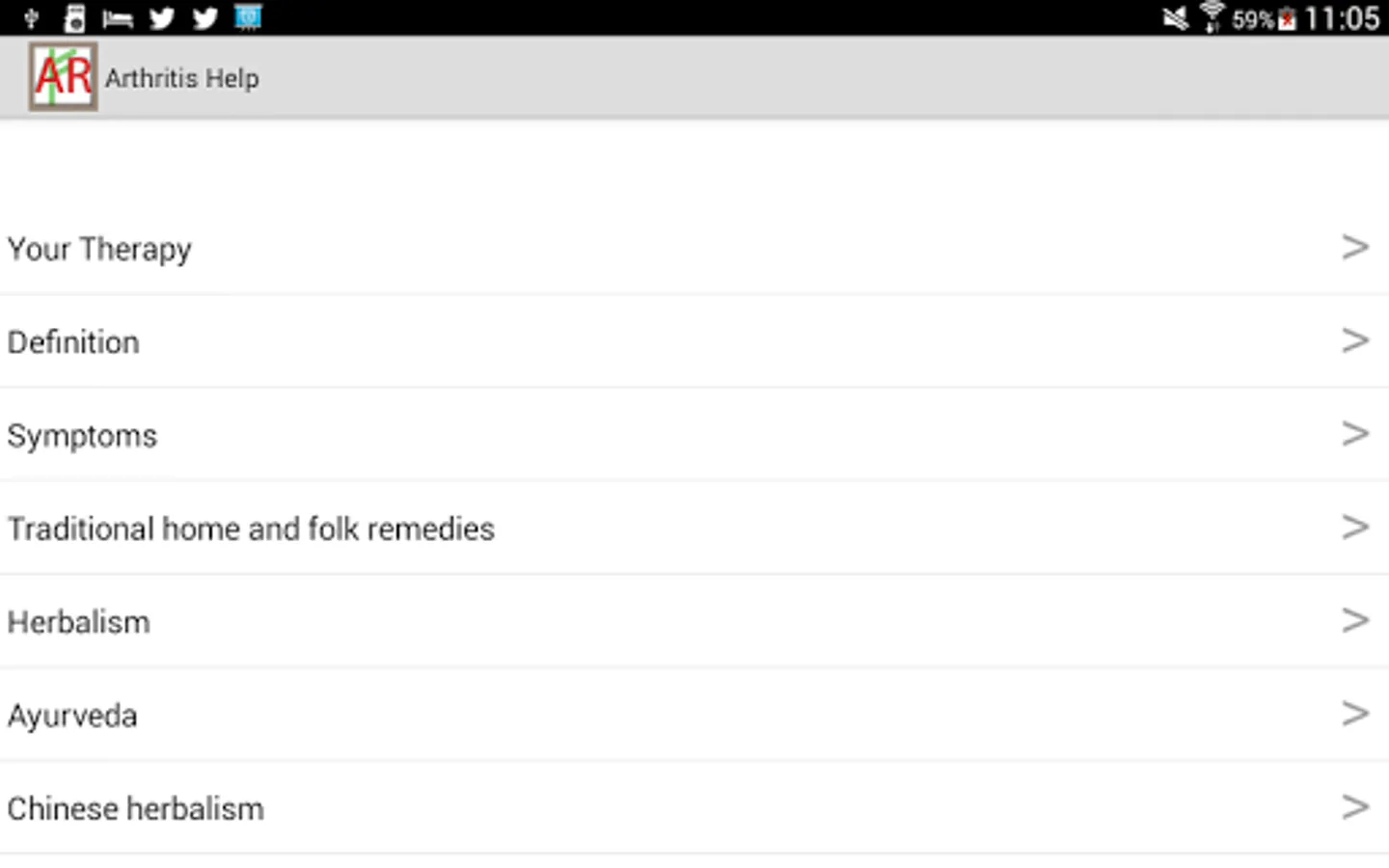Tap the blue screen notification icon
This screenshot has width=1389, height=868.
[x=248, y=17]
